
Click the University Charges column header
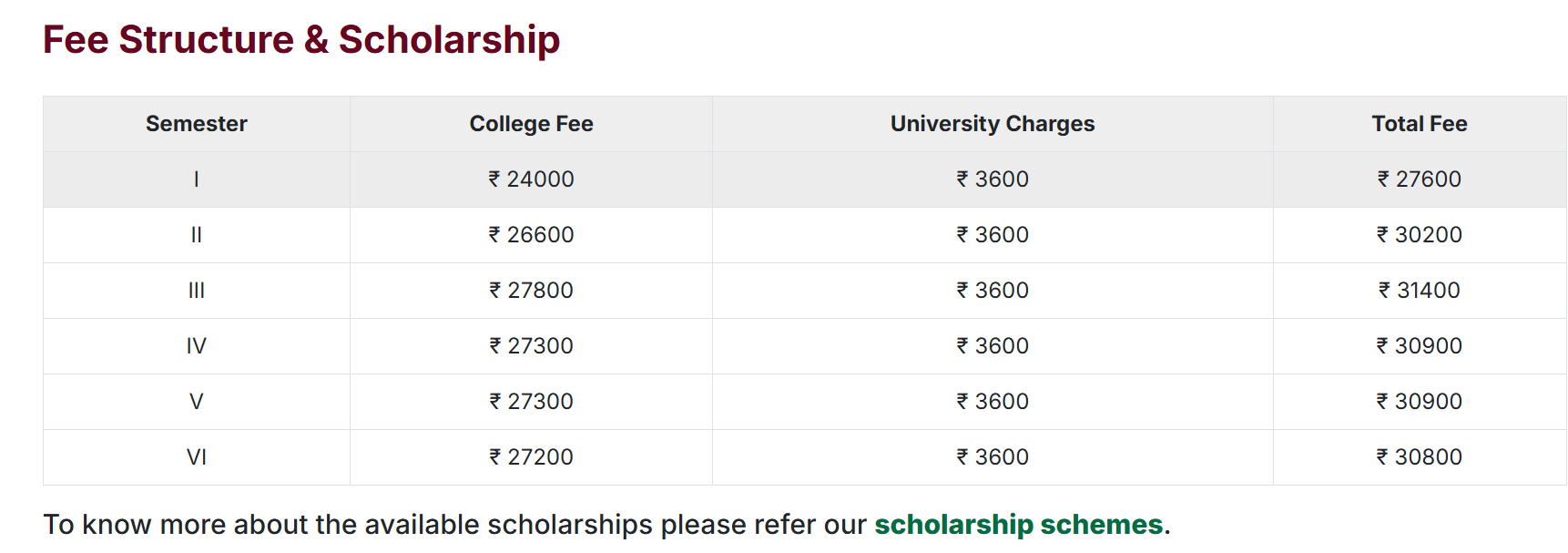[993, 124]
